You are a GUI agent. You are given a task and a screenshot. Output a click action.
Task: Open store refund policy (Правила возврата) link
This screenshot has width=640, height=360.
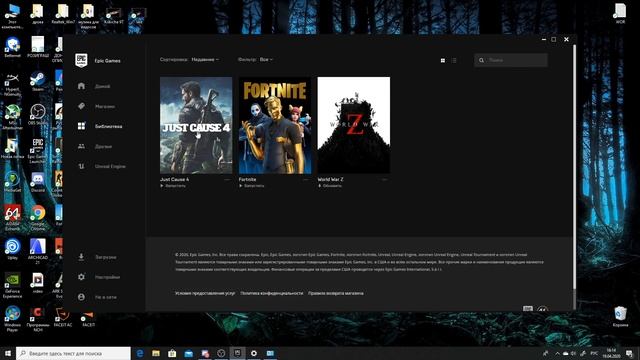(336, 293)
